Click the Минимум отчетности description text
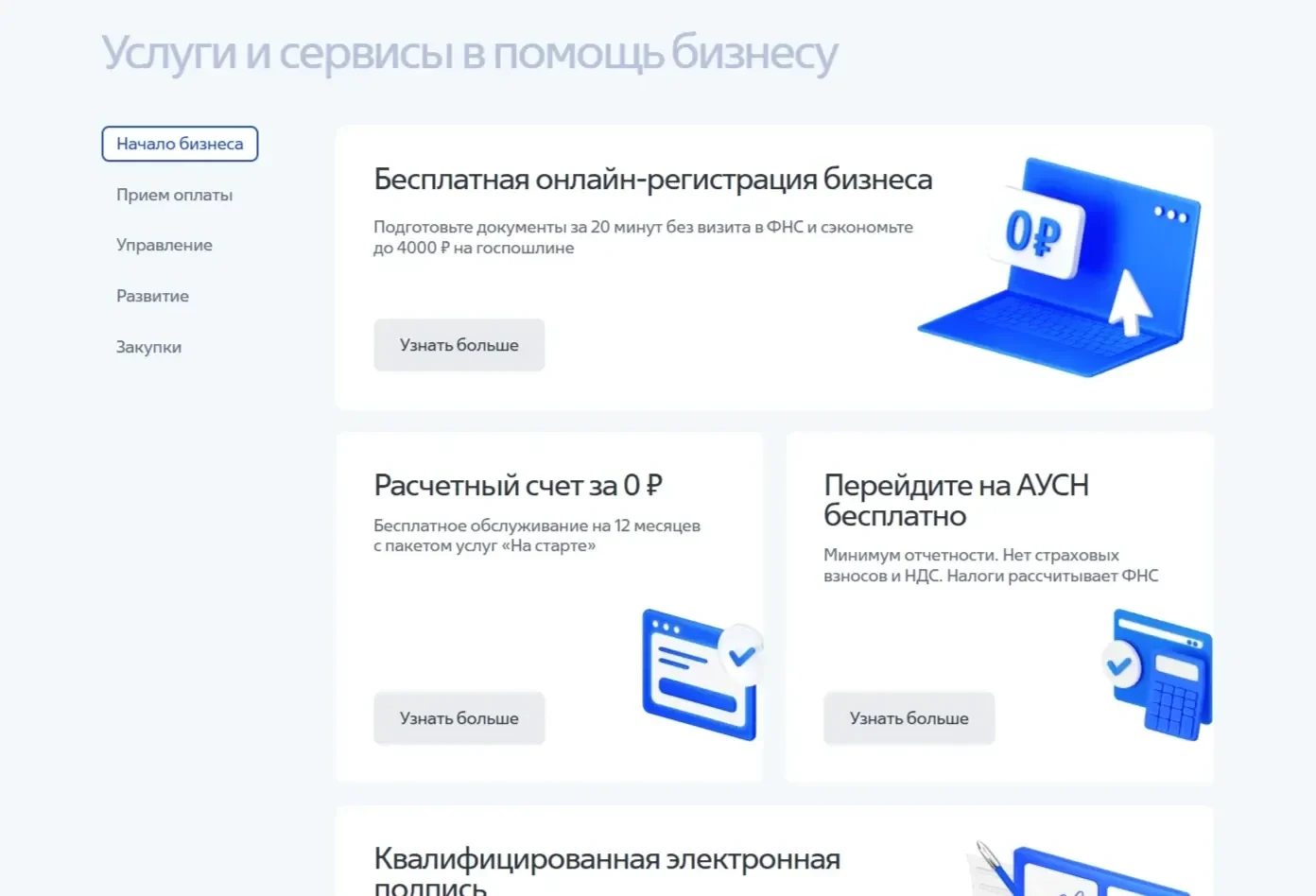 point(991,565)
